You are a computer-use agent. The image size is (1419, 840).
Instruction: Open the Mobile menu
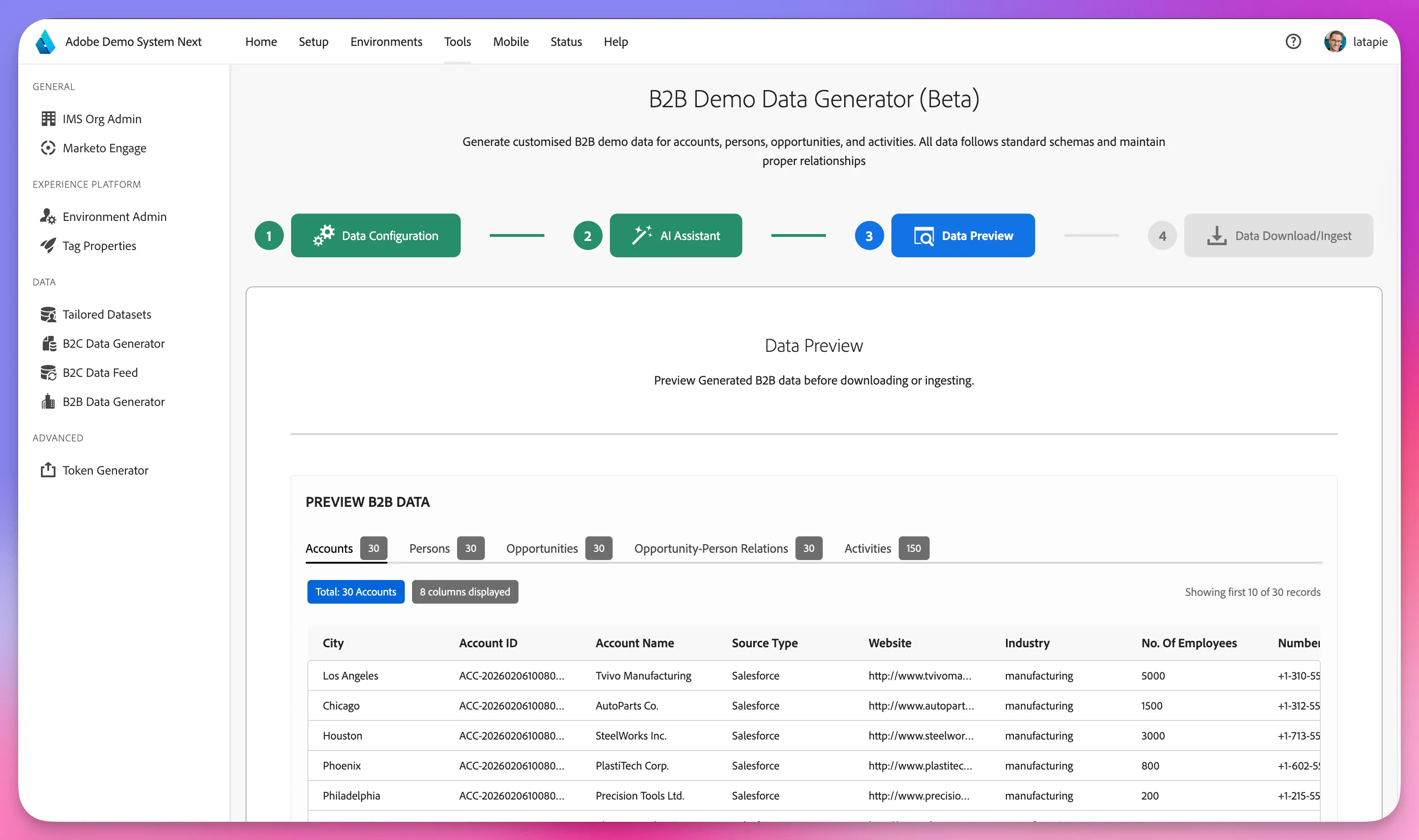tap(511, 41)
